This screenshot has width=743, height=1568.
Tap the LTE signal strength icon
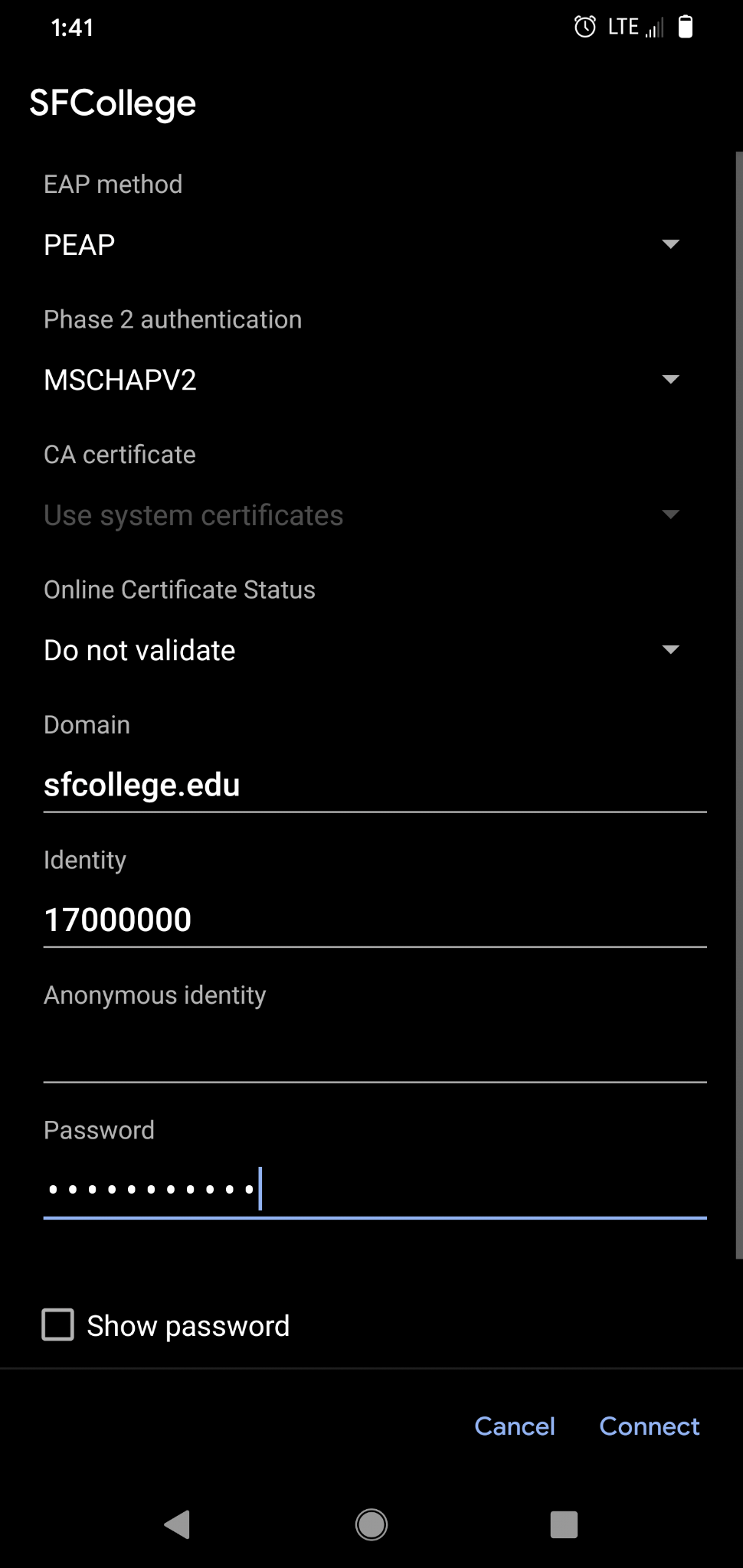pyautogui.click(x=654, y=29)
